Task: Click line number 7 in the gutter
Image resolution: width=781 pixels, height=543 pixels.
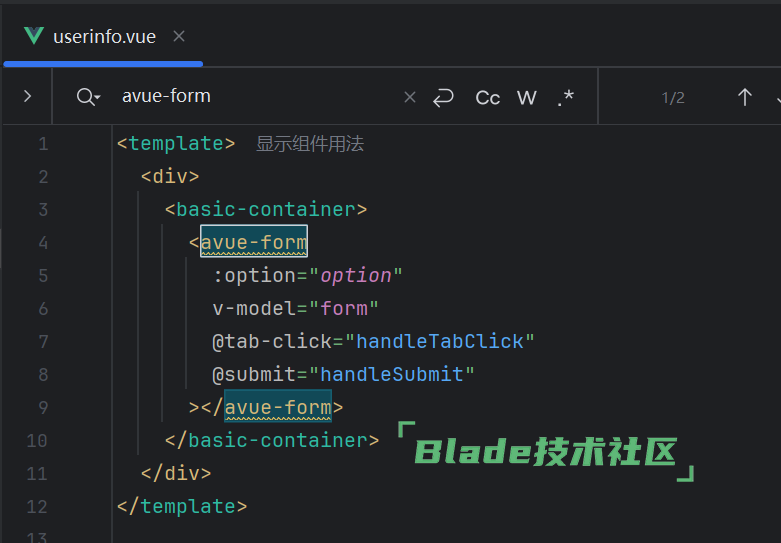Action: pyautogui.click(x=42, y=342)
